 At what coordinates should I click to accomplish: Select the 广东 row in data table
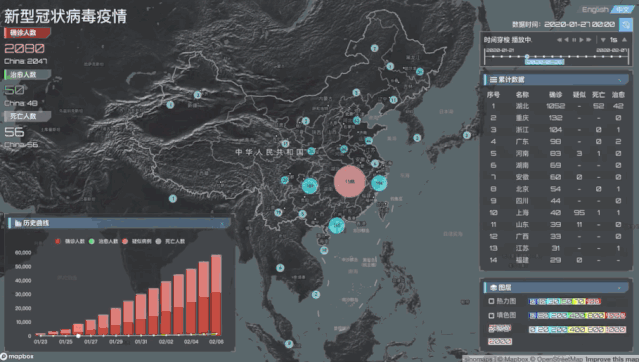coord(556,141)
